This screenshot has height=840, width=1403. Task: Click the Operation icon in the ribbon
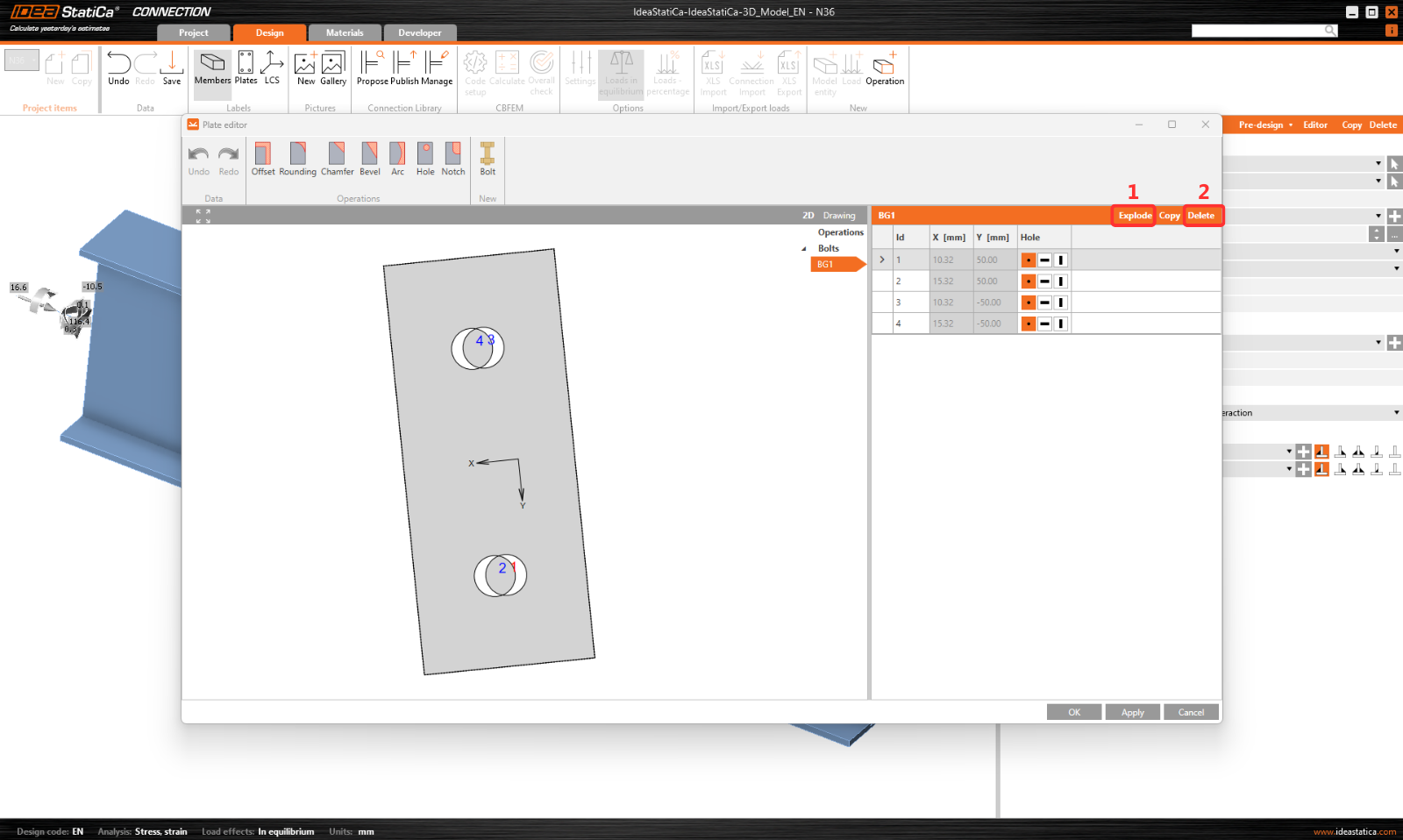tap(885, 68)
